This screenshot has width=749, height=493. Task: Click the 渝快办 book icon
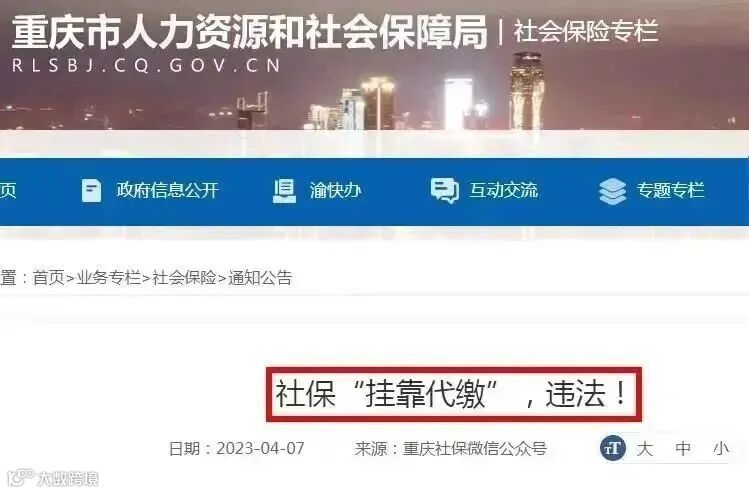284,191
